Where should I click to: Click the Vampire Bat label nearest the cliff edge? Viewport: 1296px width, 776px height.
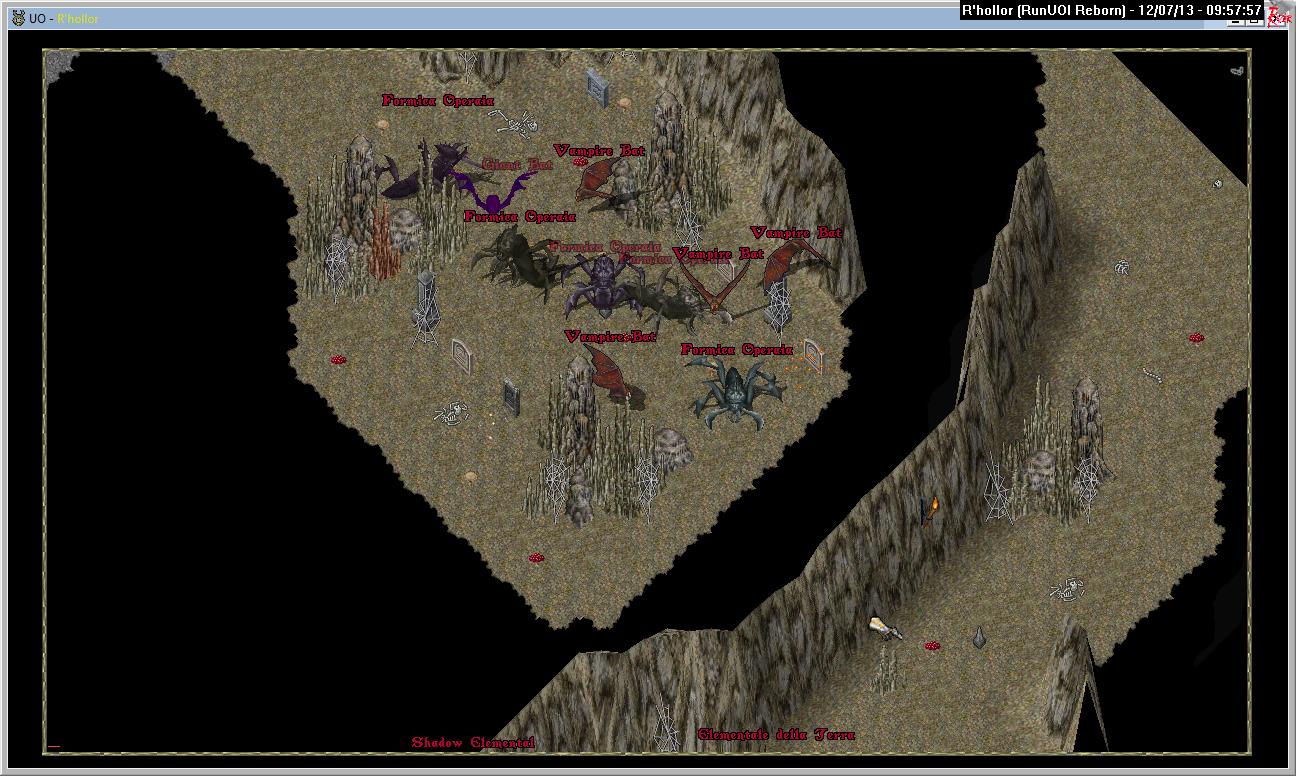[x=796, y=233]
